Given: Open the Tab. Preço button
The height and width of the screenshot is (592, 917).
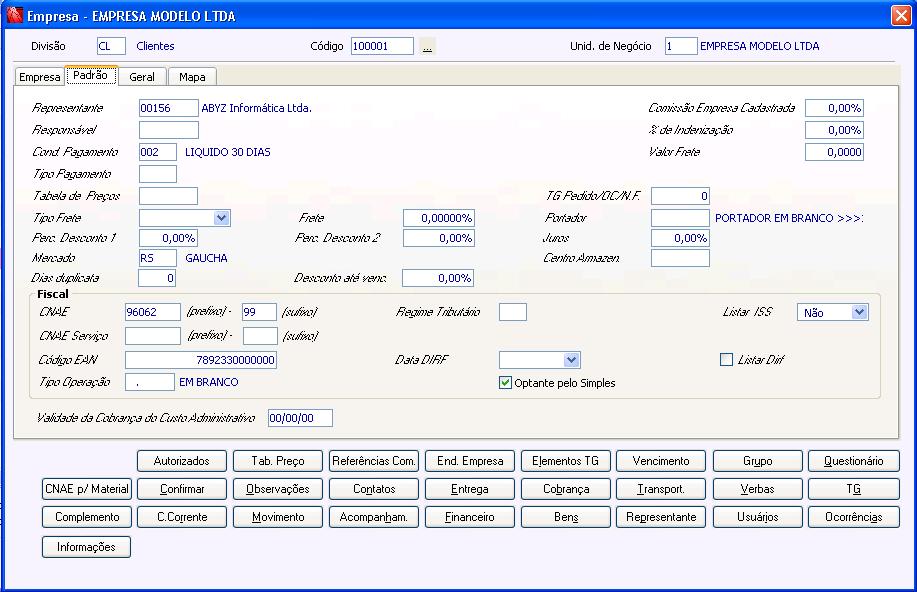Looking at the screenshot, I should pos(278,461).
